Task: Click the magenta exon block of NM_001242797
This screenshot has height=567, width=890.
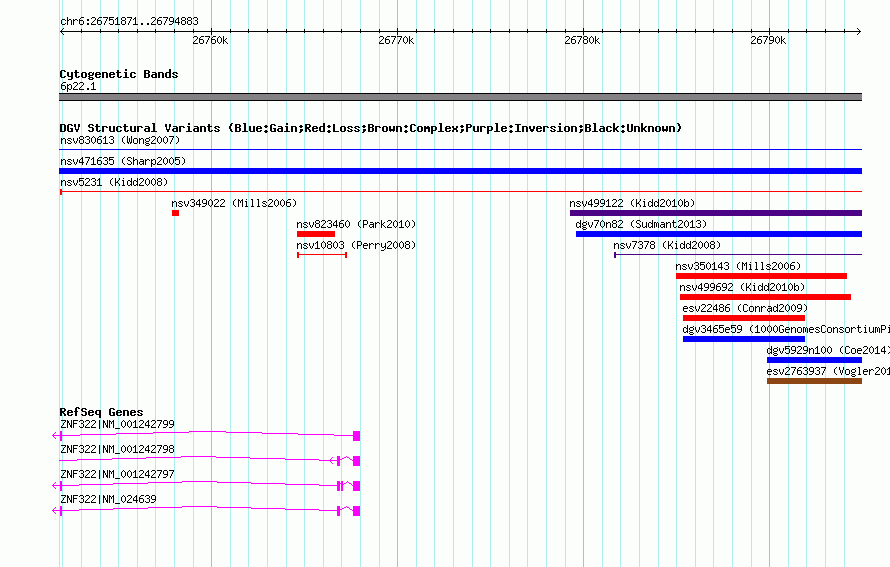Action: pos(356,486)
